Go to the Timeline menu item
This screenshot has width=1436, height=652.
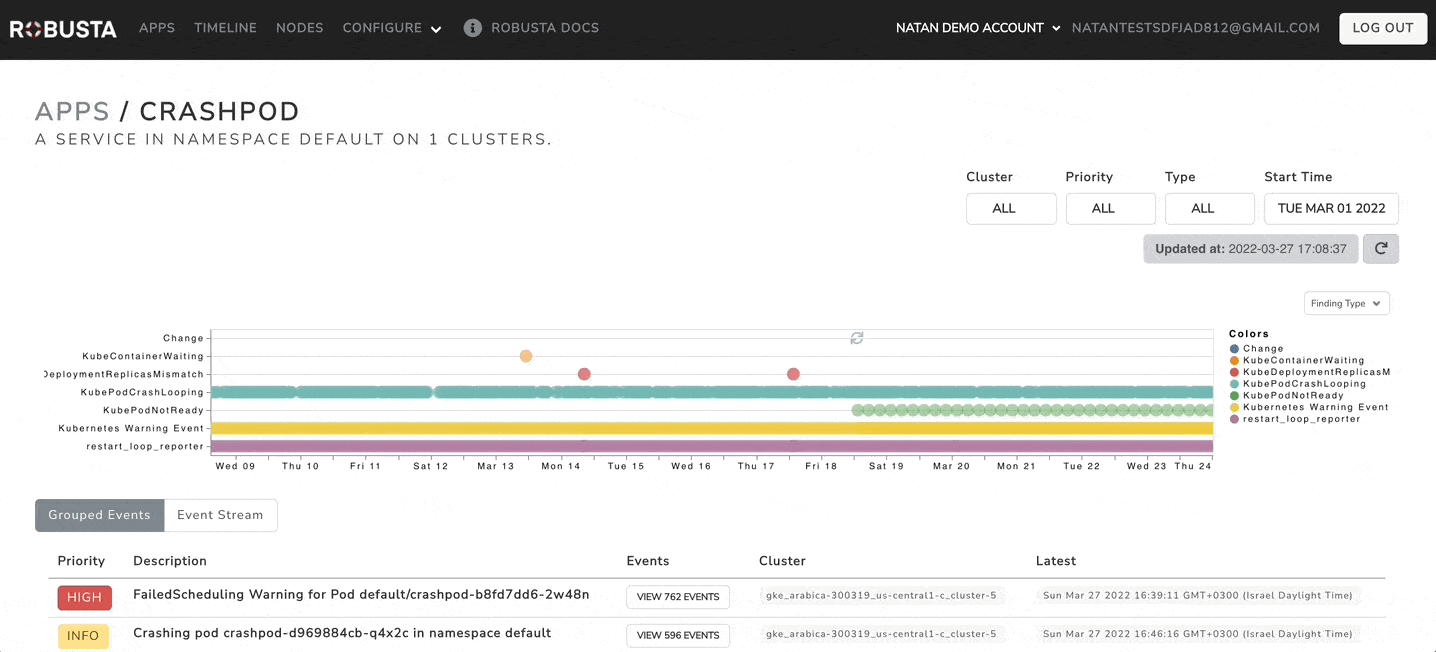click(225, 28)
